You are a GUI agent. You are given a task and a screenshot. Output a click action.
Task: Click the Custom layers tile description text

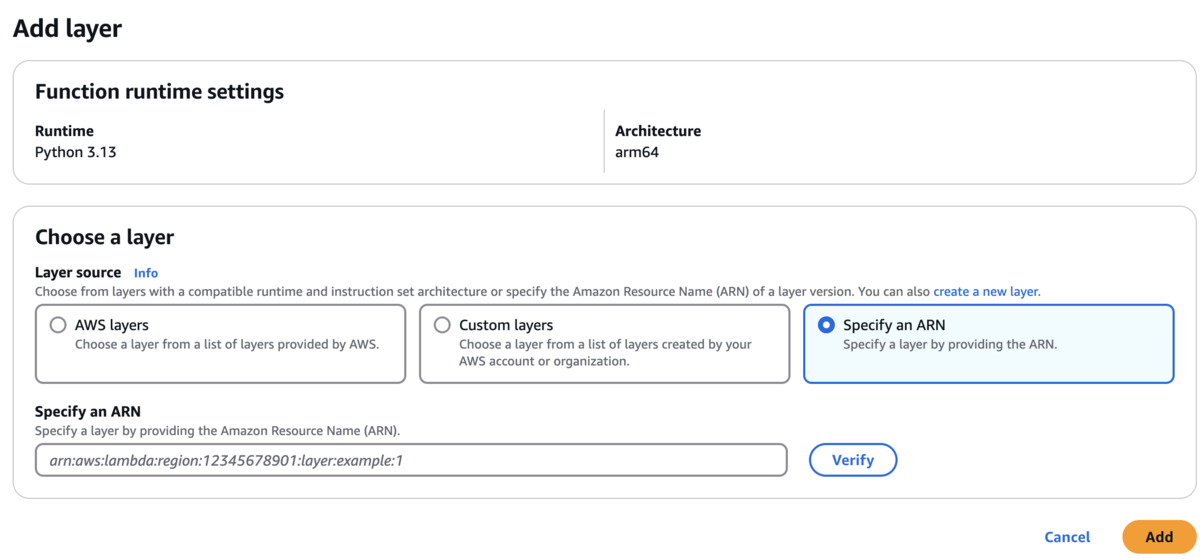pos(605,353)
